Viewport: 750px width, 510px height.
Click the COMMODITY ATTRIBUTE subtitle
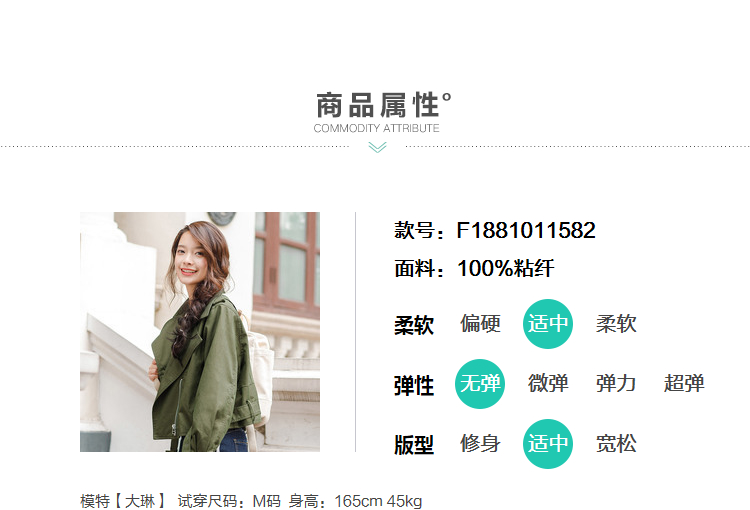click(x=376, y=128)
